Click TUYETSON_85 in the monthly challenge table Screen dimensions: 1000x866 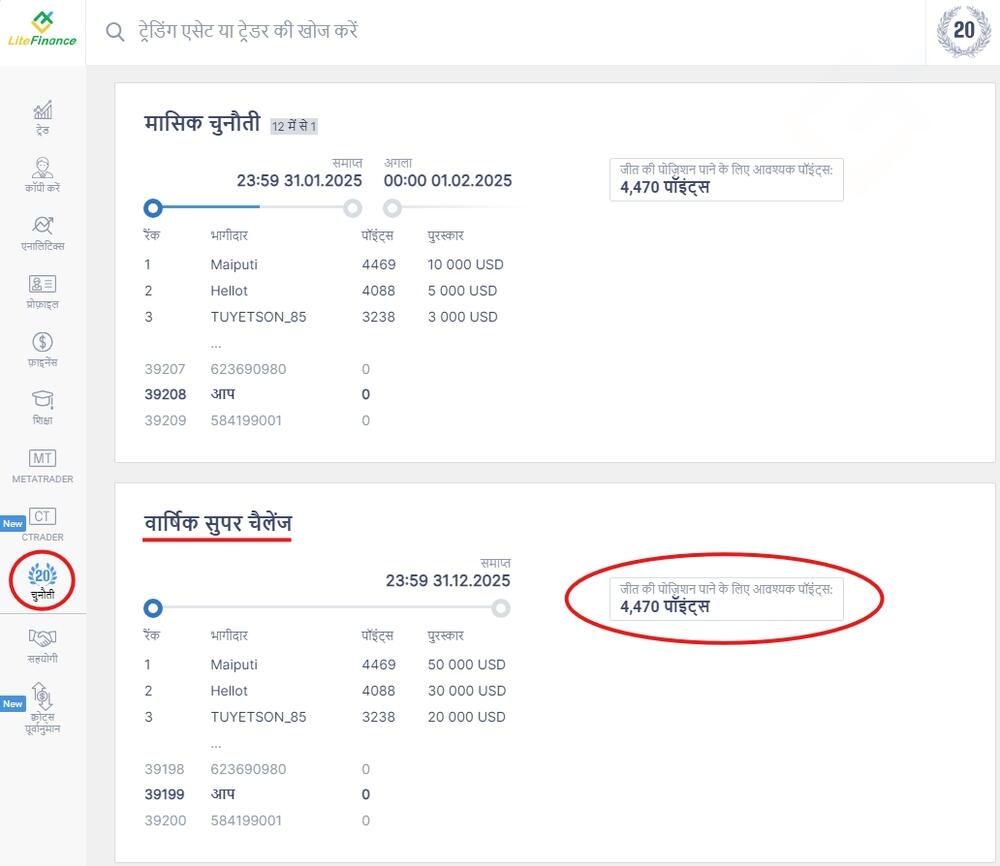point(258,317)
